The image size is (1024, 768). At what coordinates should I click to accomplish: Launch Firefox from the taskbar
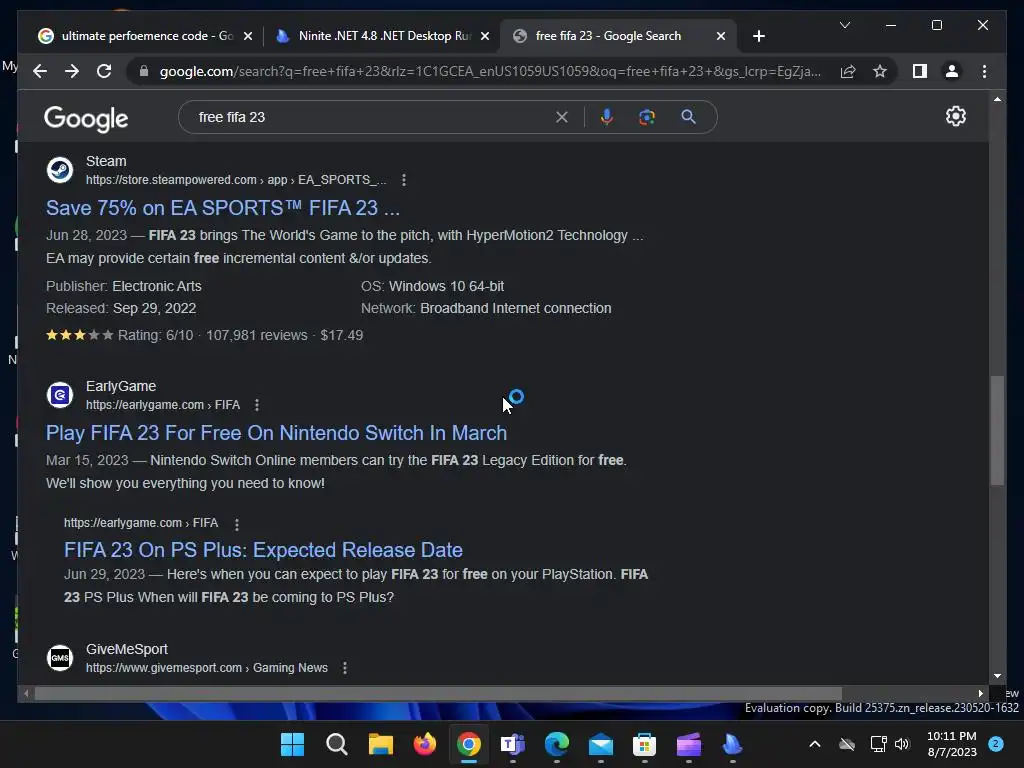[x=424, y=744]
